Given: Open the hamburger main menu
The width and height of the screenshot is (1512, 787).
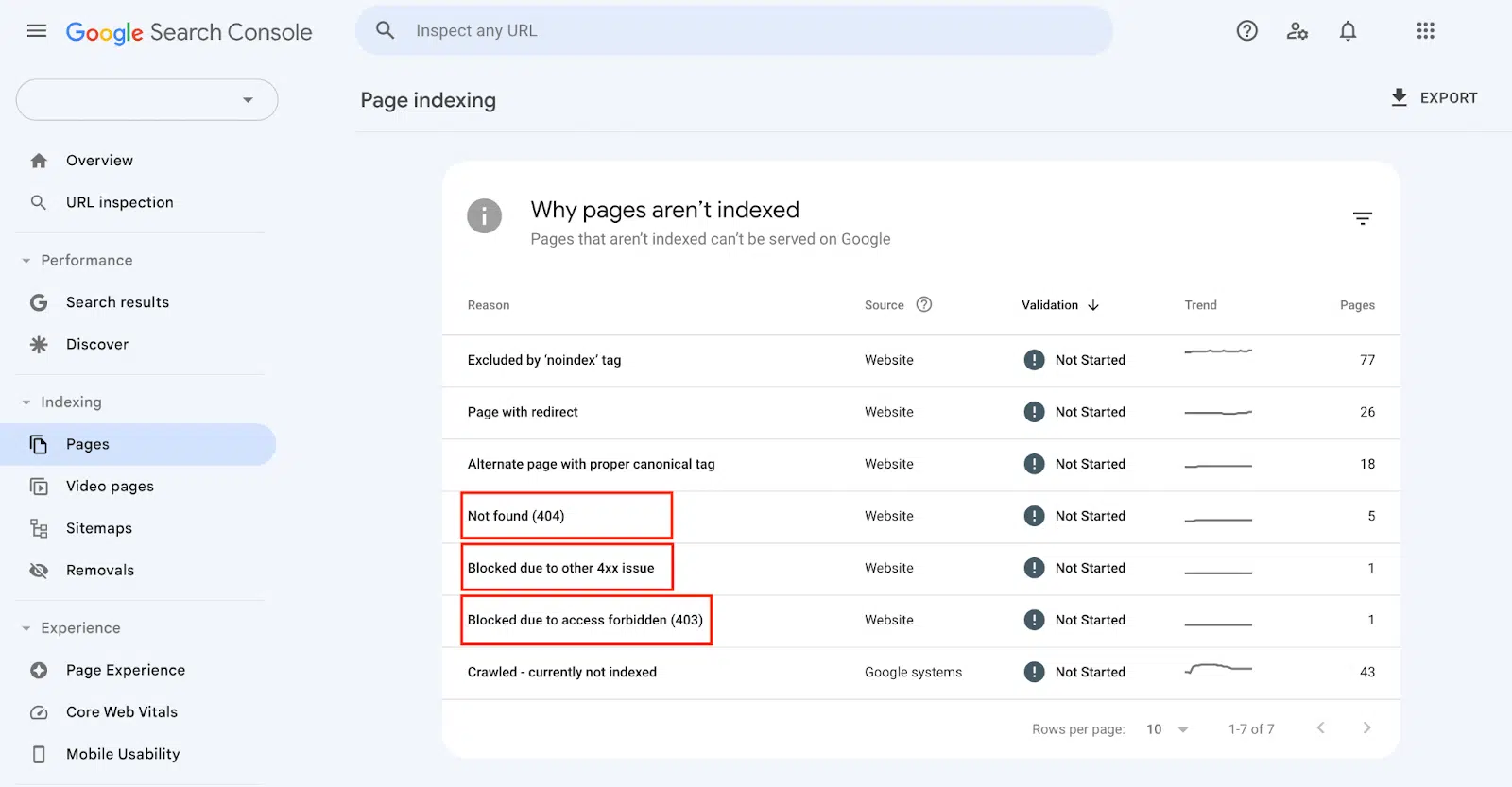Looking at the screenshot, I should click(x=37, y=31).
